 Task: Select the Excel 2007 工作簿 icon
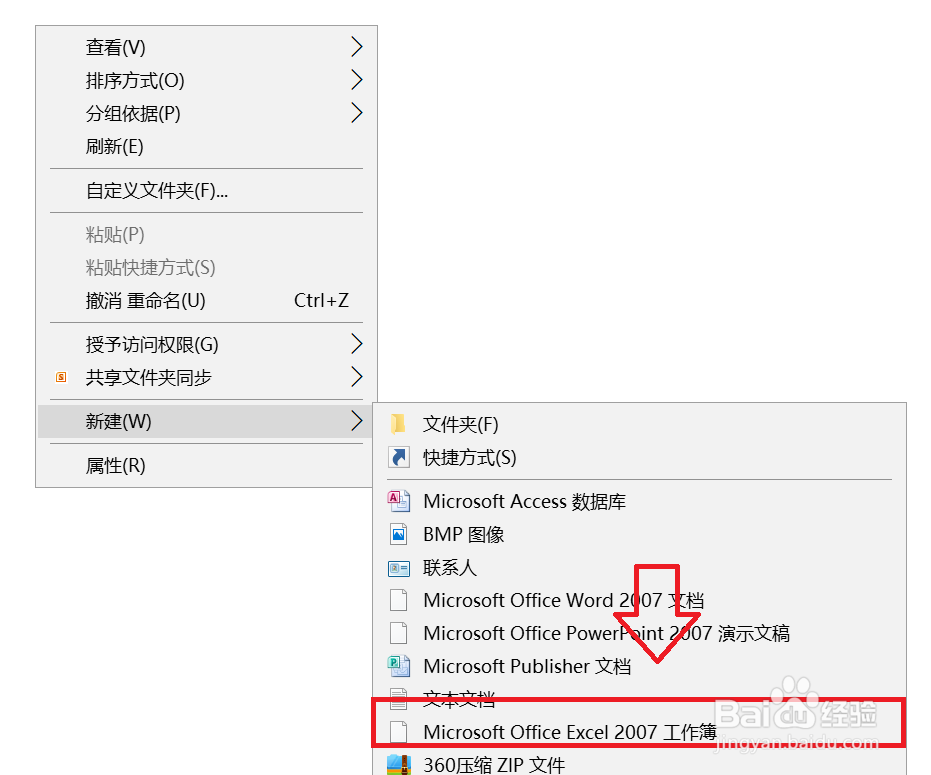[x=398, y=732]
